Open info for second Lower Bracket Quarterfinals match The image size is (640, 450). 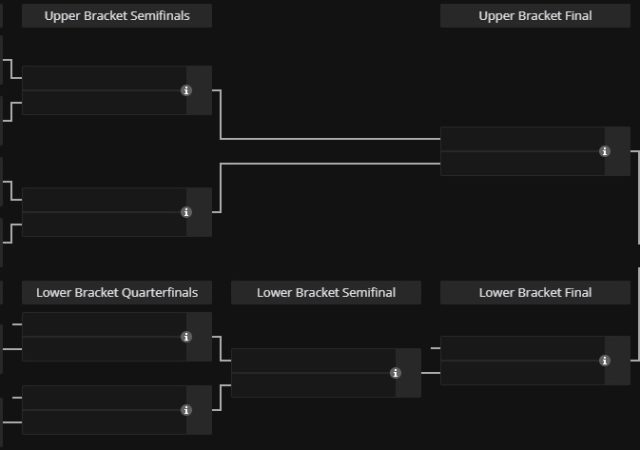click(186, 410)
